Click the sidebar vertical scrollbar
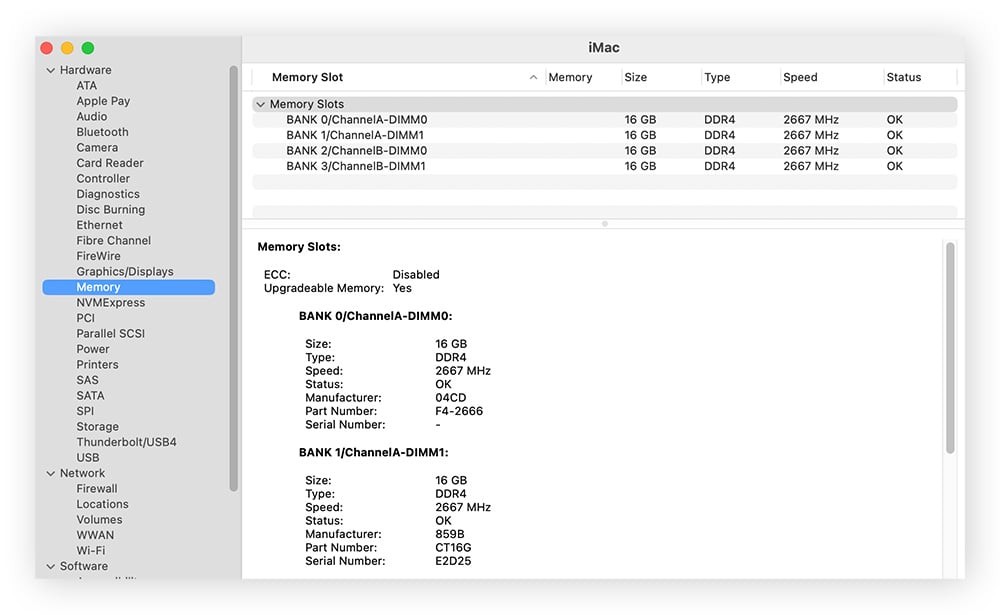Screen dimensions: 1000x615 point(233,278)
